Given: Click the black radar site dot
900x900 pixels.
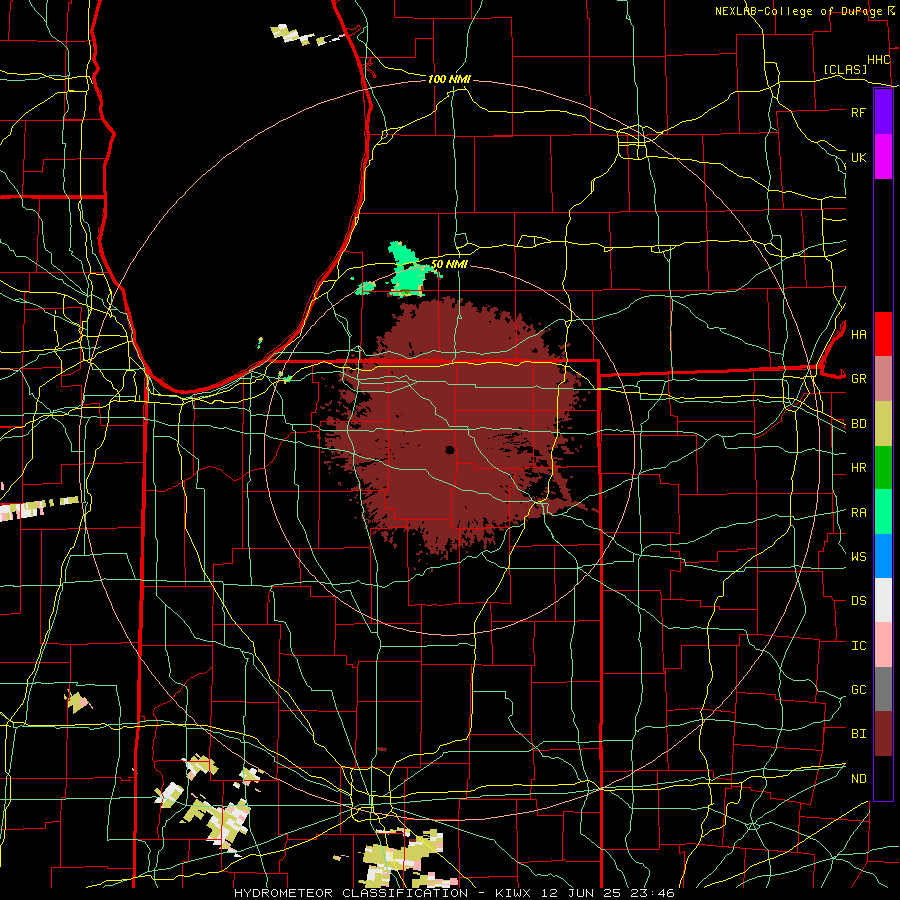Looking at the screenshot, I should click(450, 450).
